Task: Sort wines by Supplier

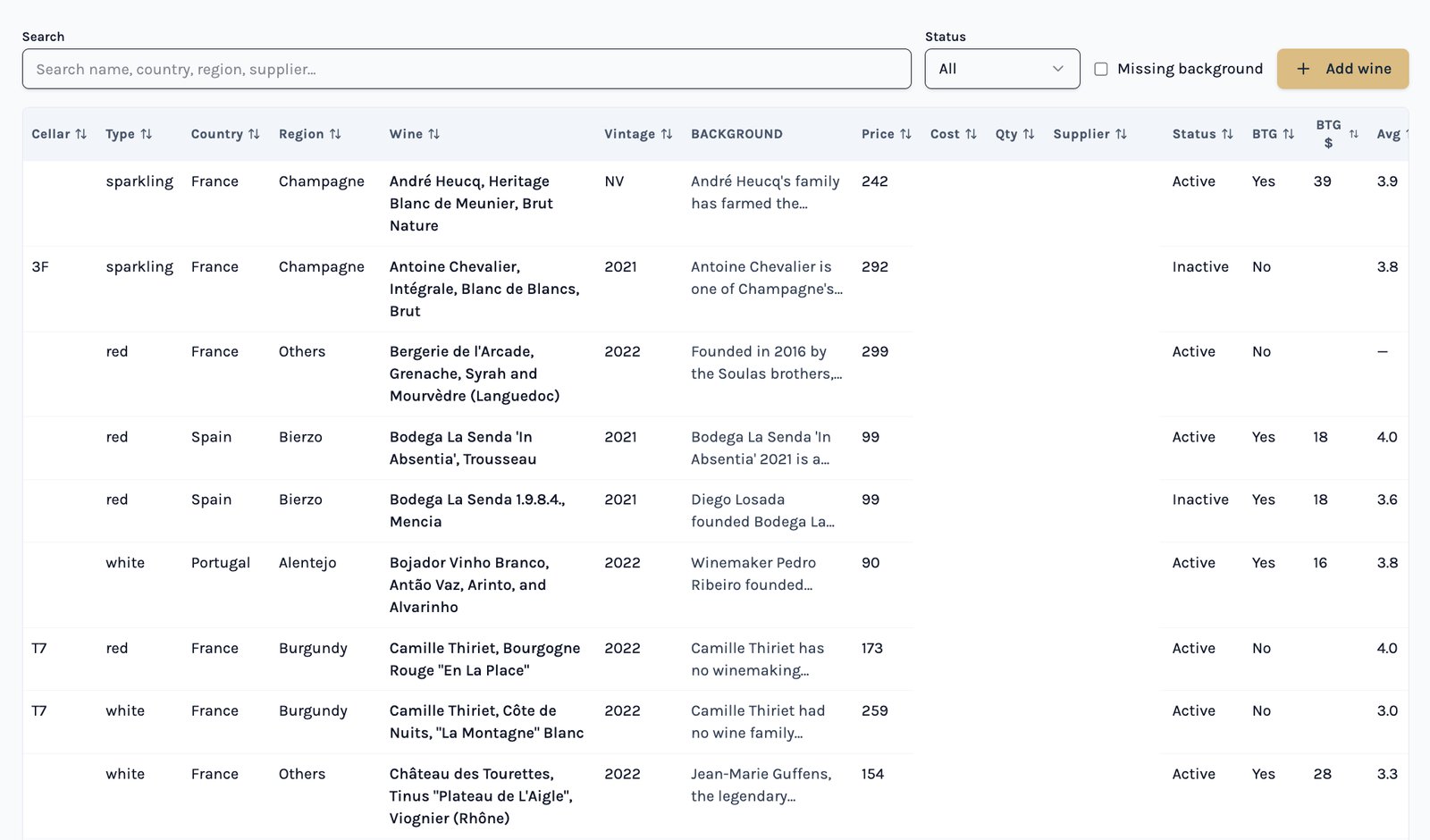Action: pos(1090,134)
